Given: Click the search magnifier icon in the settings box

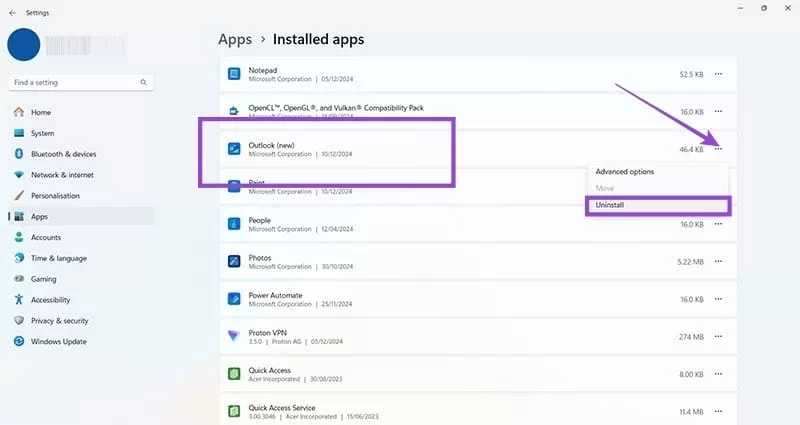Looking at the screenshot, I should coord(144,82).
